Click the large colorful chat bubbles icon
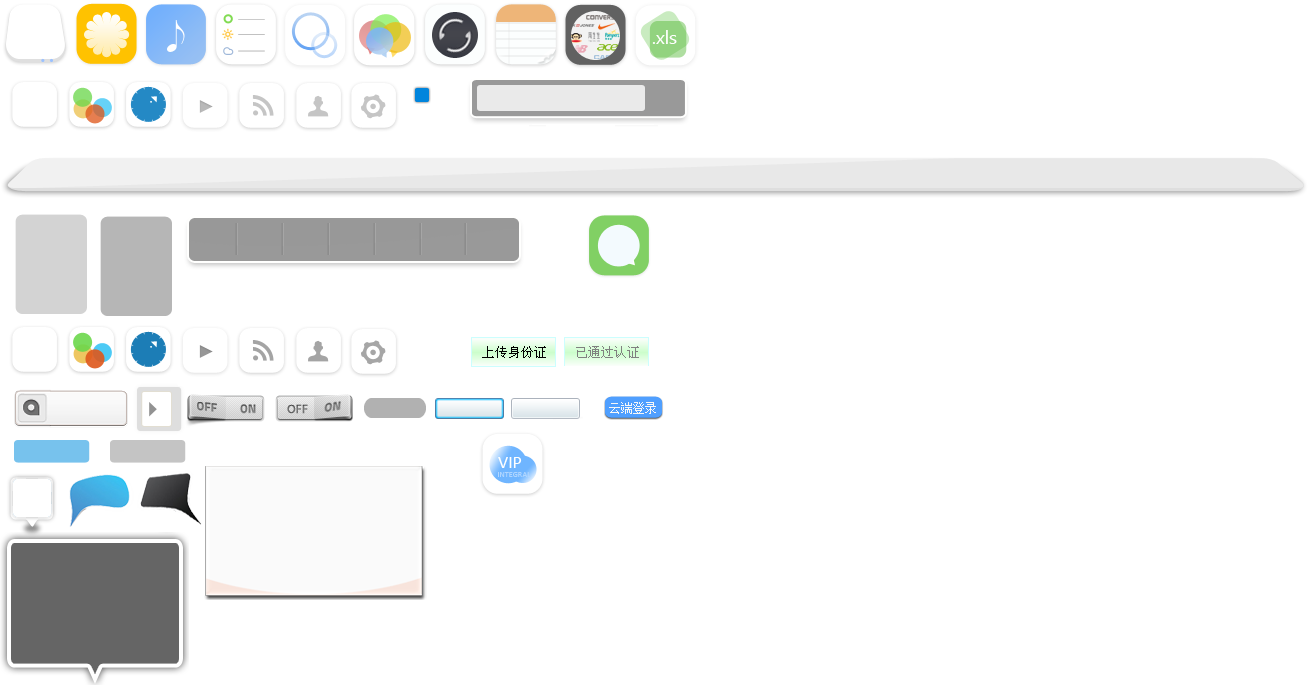 (385, 36)
